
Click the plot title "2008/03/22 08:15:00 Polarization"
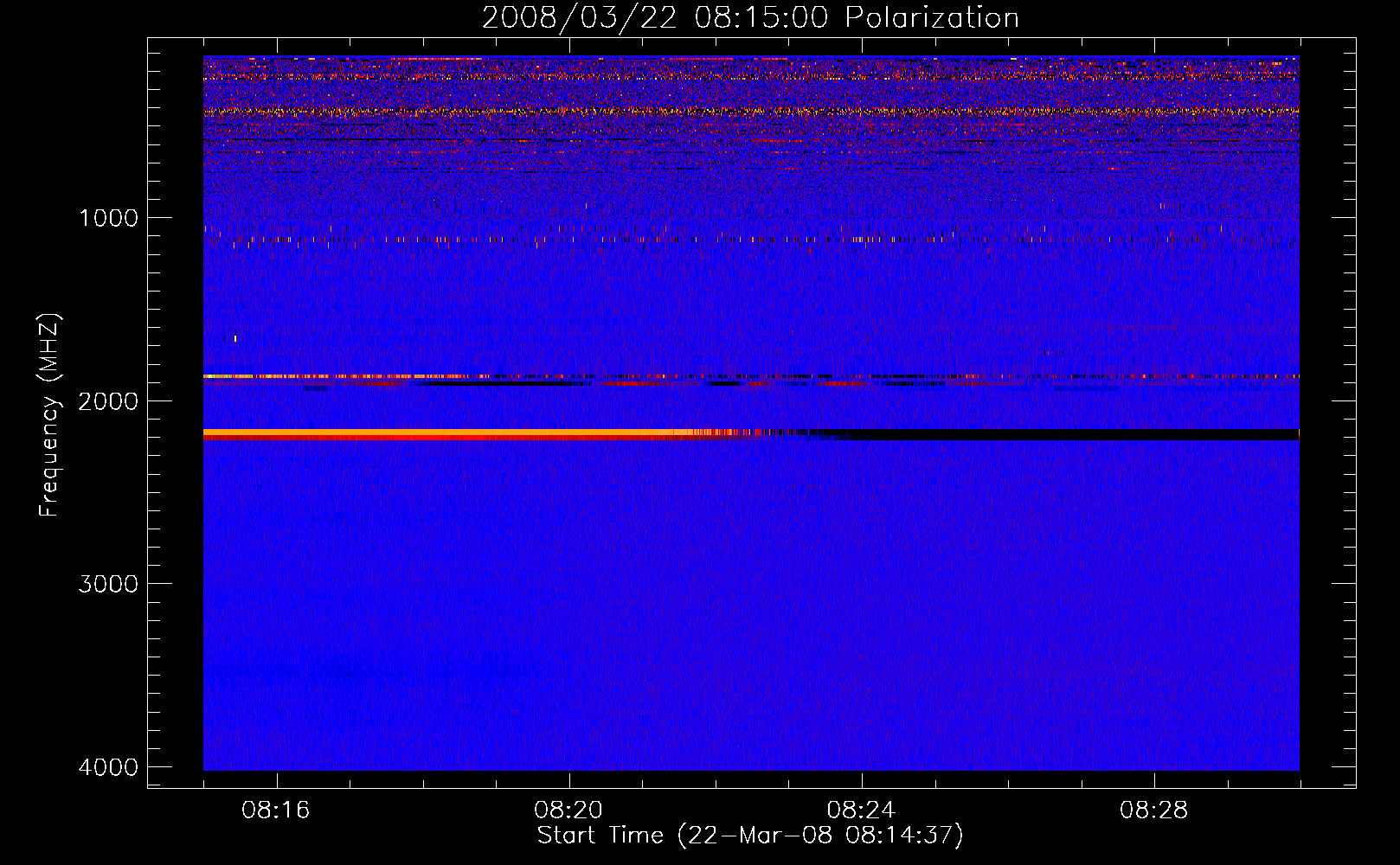pos(750,17)
